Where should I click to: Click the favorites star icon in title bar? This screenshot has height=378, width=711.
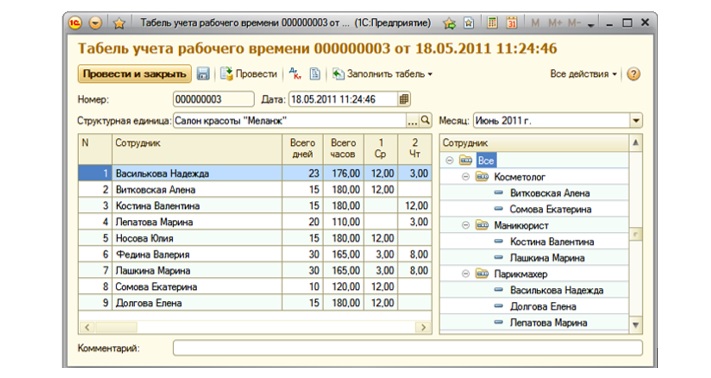[119, 23]
